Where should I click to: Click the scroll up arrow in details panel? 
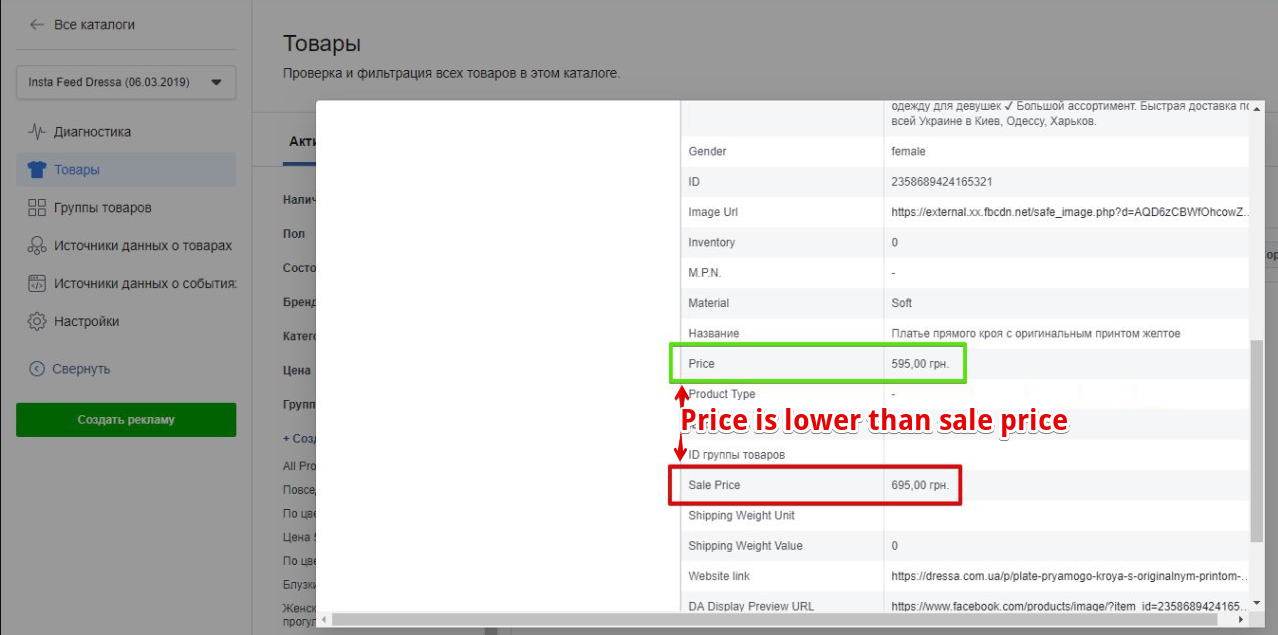point(1257,107)
